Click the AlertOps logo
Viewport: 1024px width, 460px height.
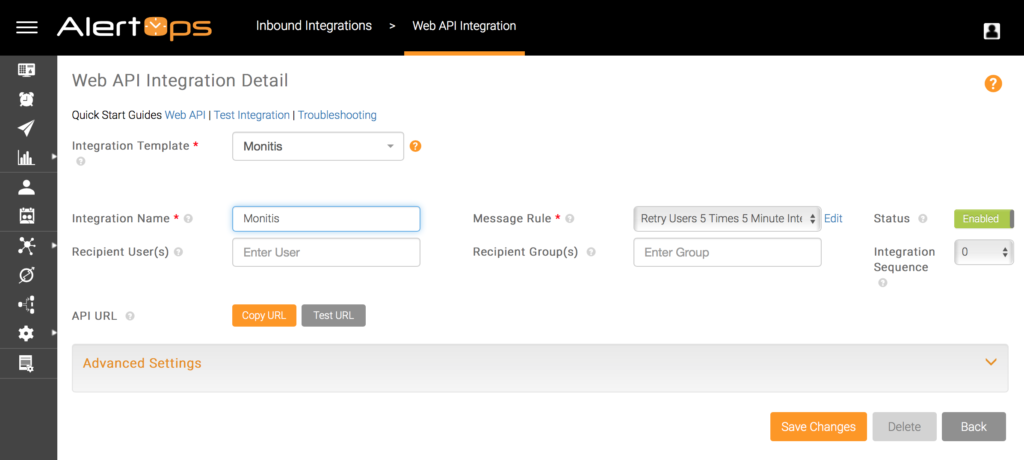pyautogui.click(x=134, y=27)
